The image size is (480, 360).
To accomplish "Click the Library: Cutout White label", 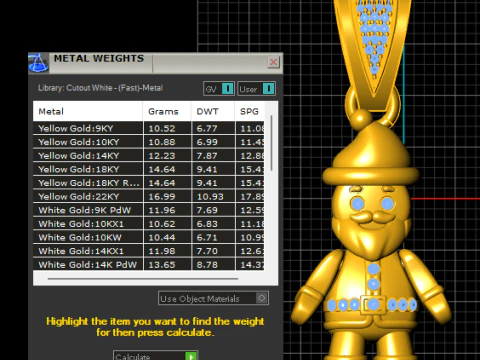I will (x=100, y=88).
